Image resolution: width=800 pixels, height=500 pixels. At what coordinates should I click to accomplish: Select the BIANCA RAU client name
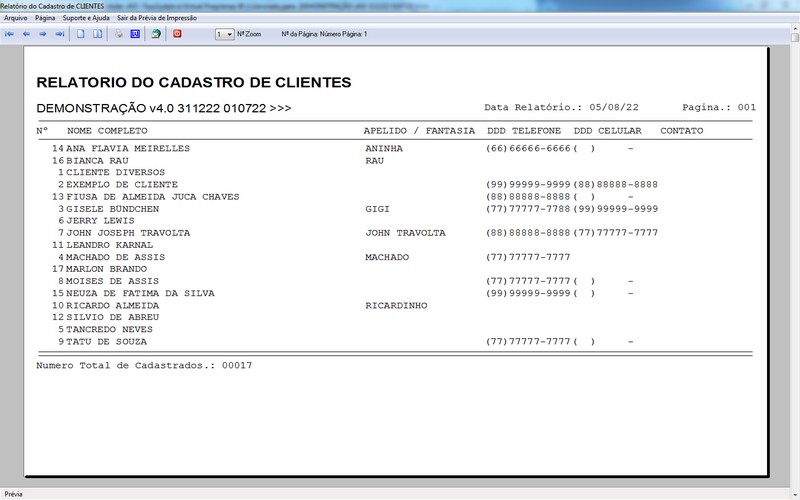(x=97, y=161)
